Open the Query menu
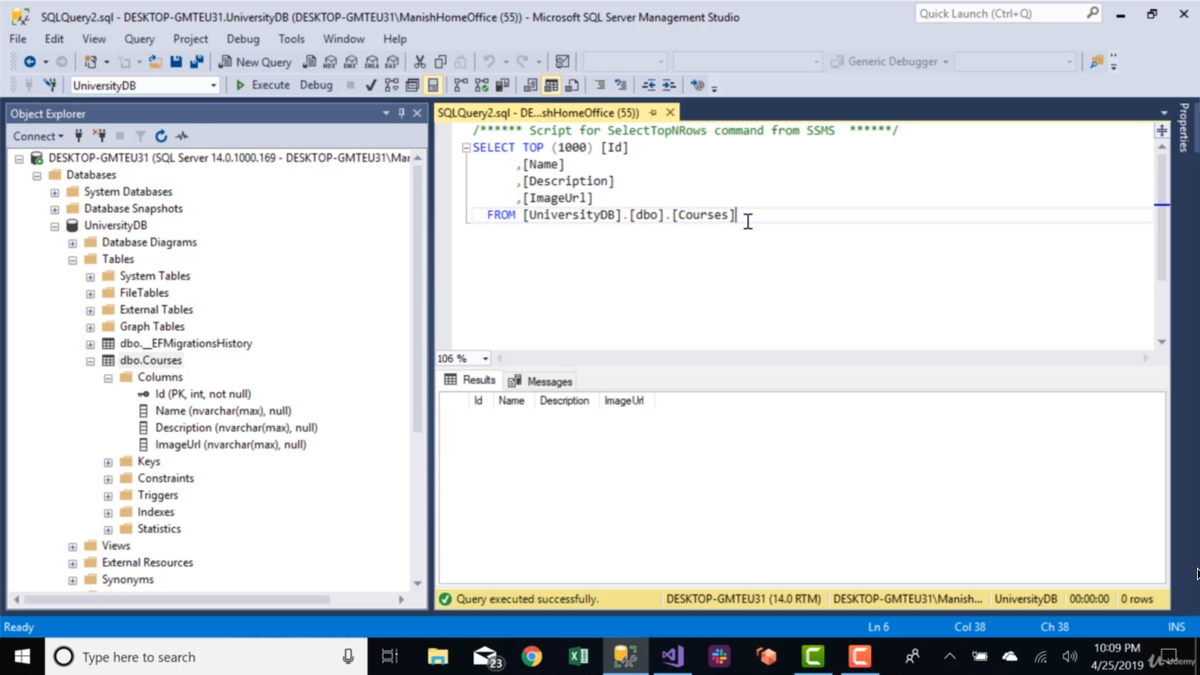 coord(139,39)
